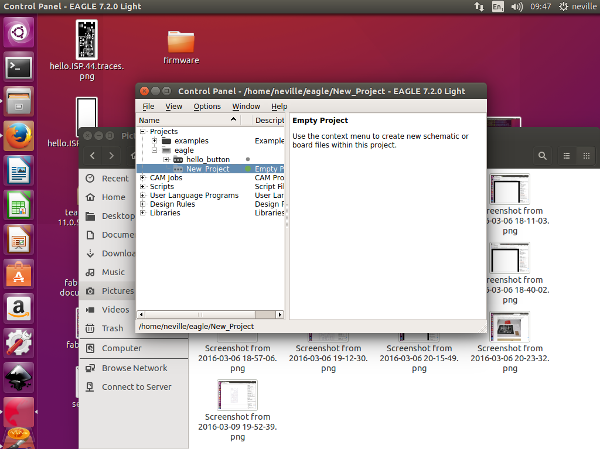Screen dimensions: 600x449
Task: Open the network connection indicator
Action: [479, 7]
